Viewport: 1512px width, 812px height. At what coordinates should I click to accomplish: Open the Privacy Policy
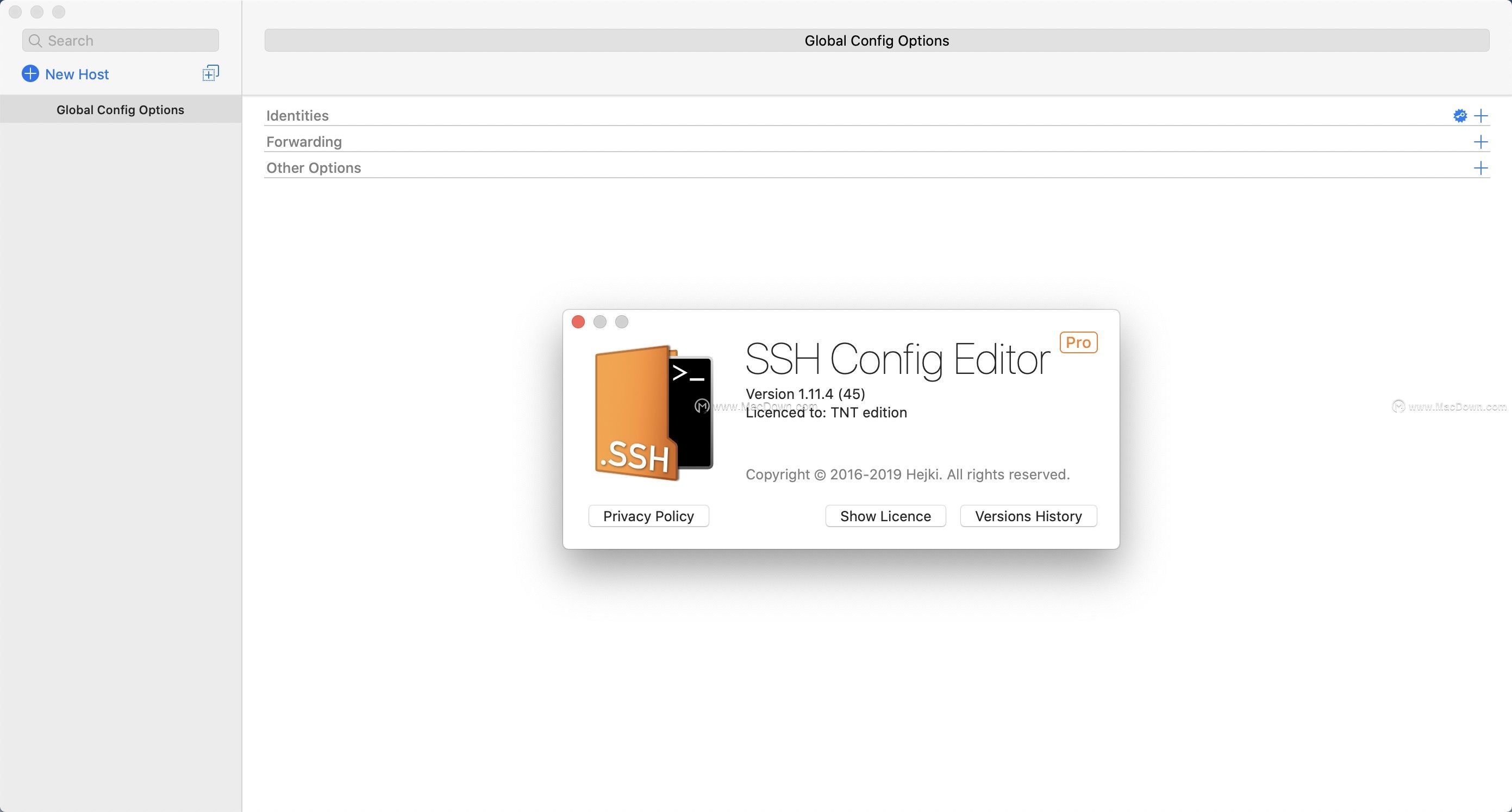point(648,516)
